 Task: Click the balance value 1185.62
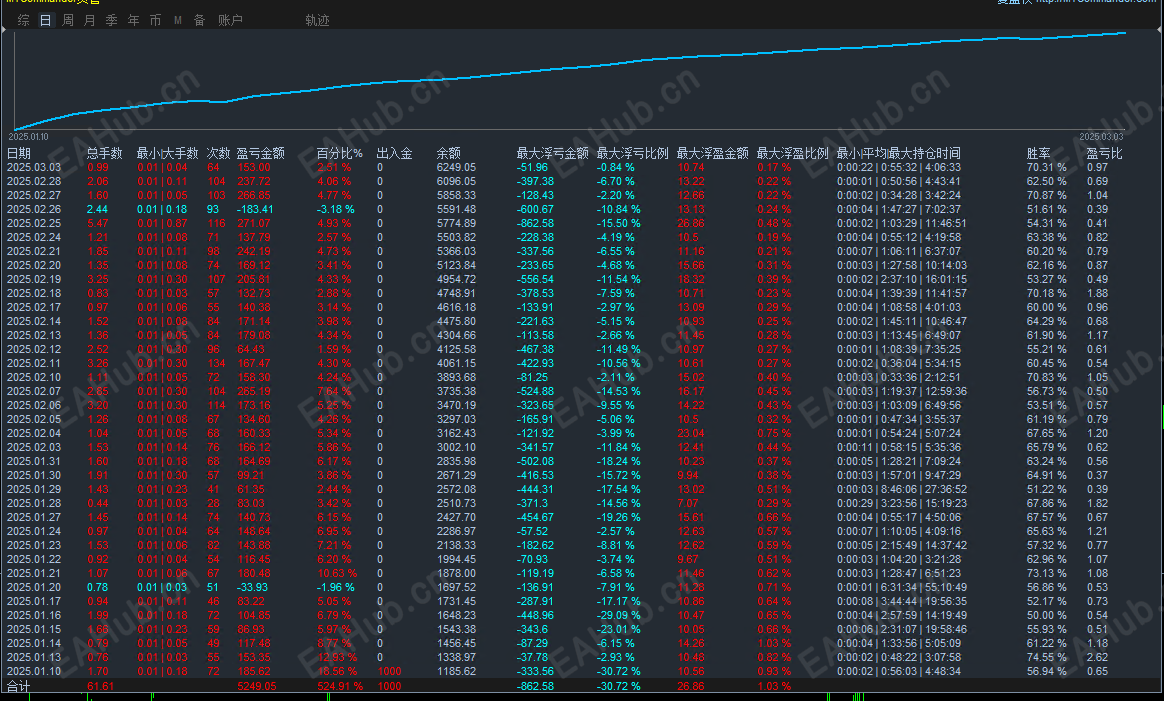(x=457, y=671)
